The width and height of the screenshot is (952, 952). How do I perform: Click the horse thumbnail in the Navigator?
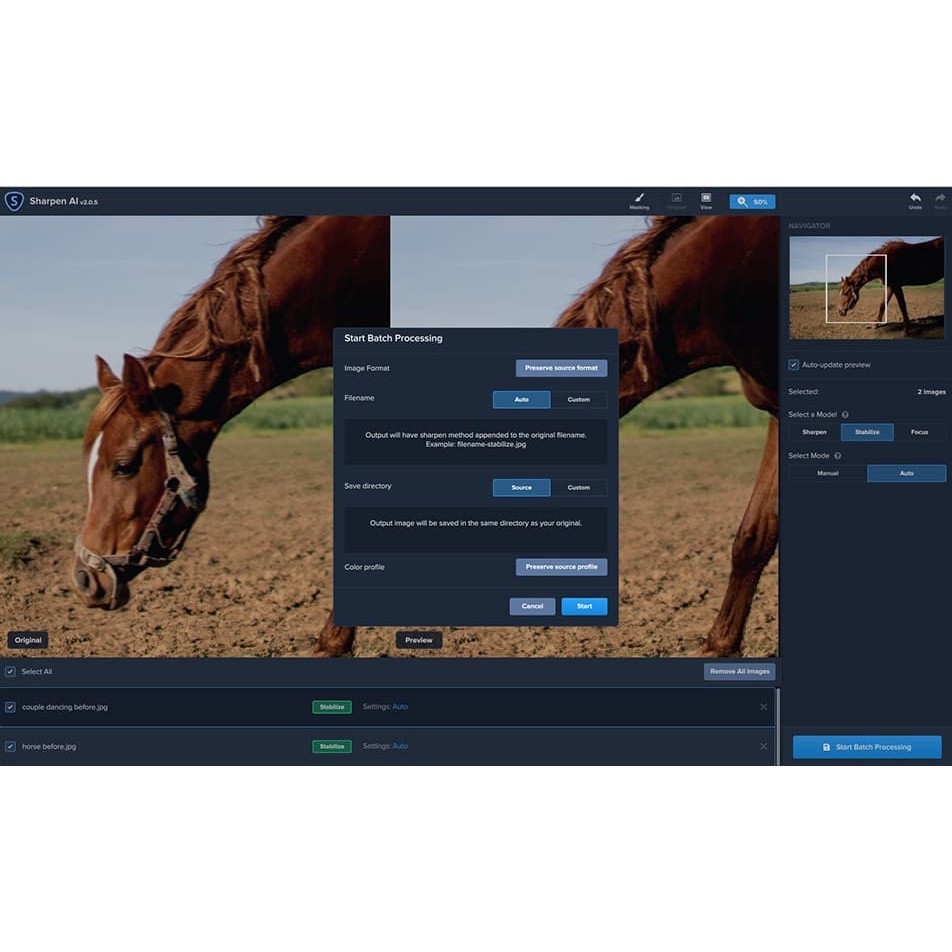pos(866,288)
